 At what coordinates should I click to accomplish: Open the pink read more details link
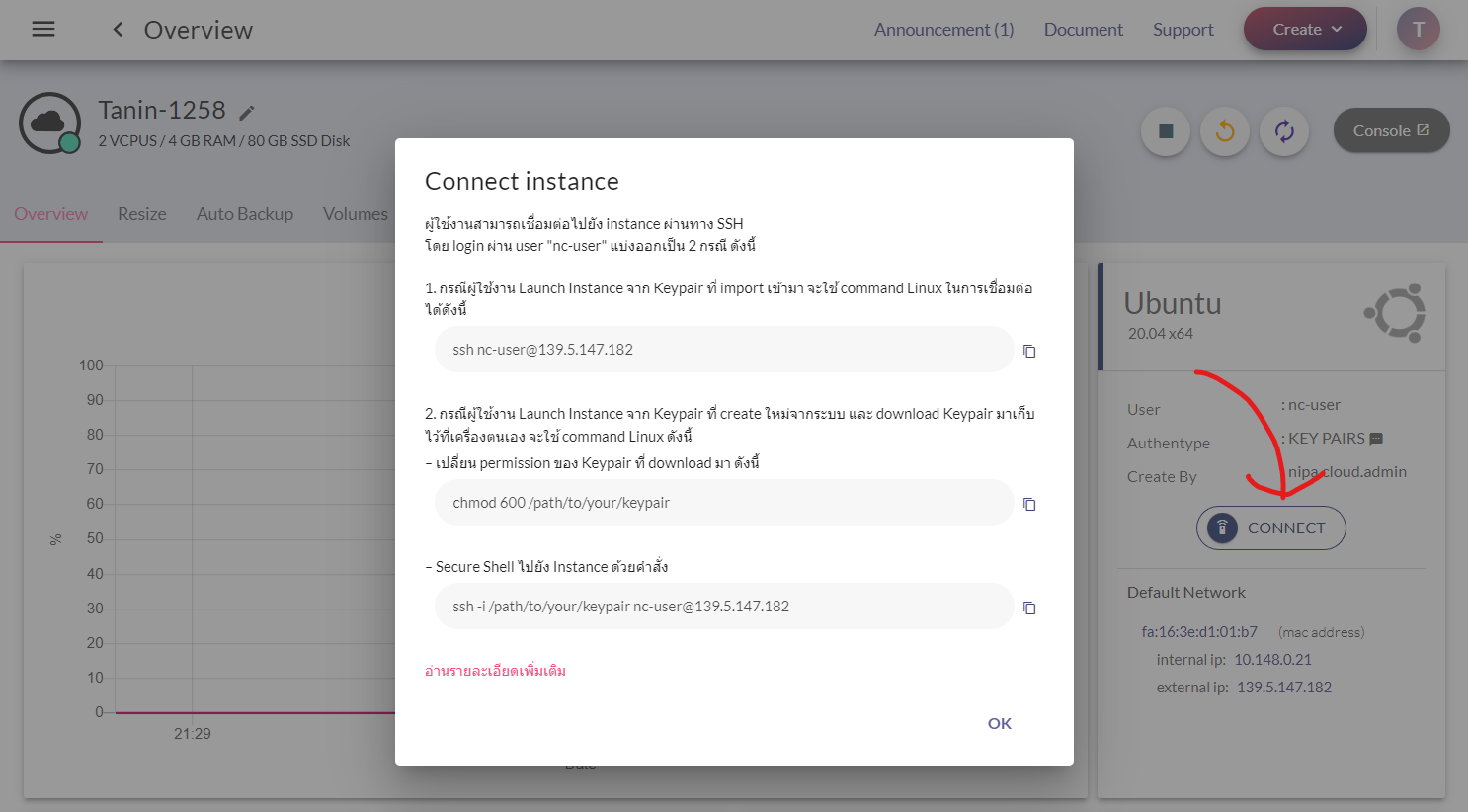tap(495, 671)
